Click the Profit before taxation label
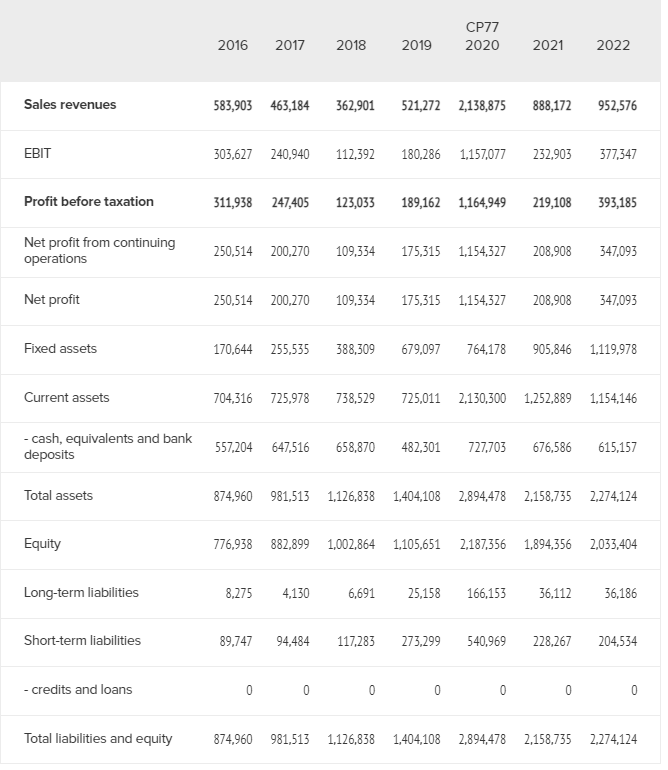This screenshot has height=770, width=668. 89,201
